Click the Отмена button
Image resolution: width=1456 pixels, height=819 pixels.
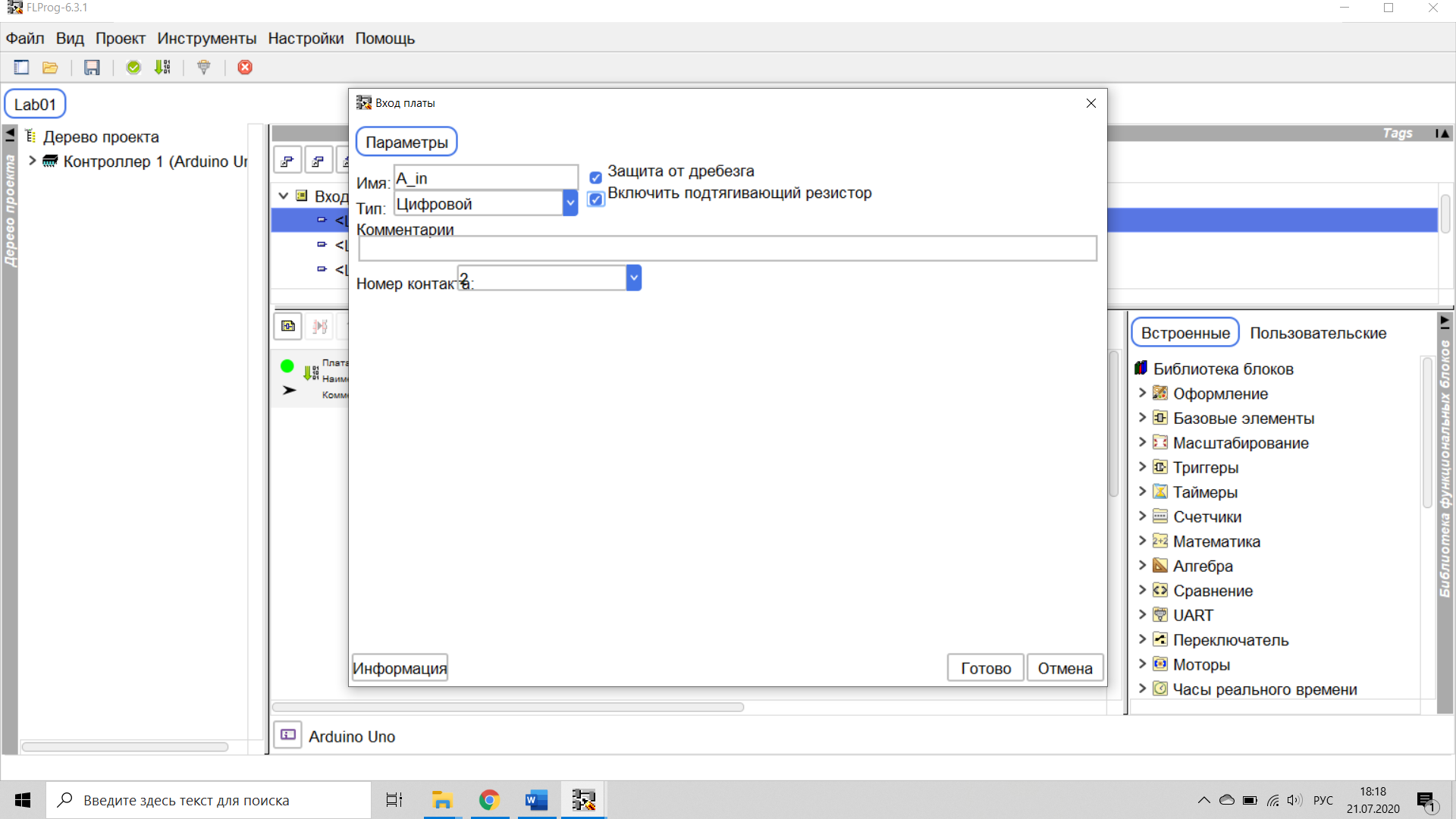tap(1065, 668)
